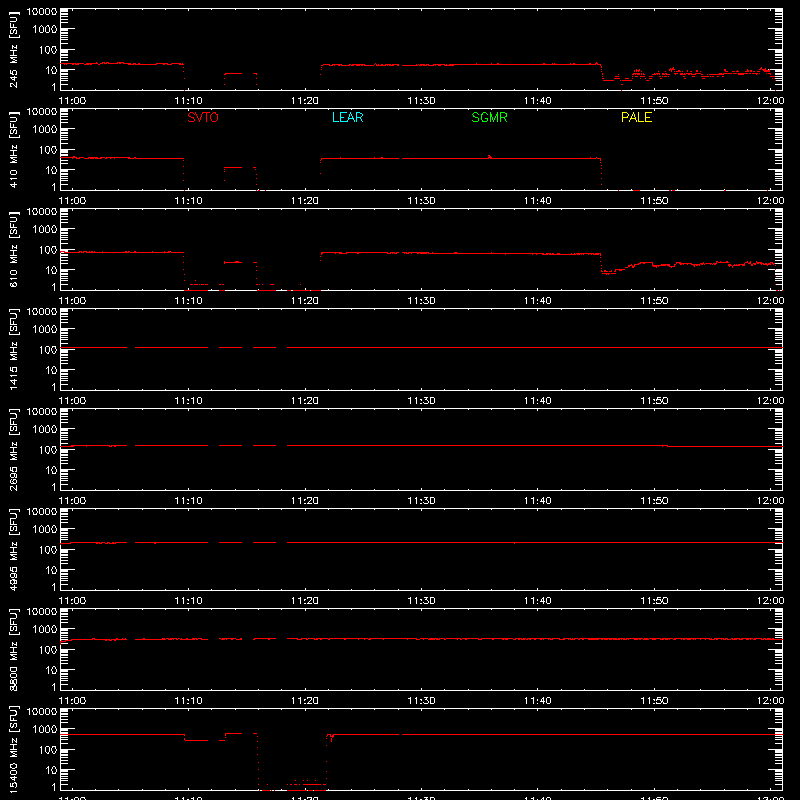Click the red 4995 MHz flux trace
The width and height of the screenshot is (800, 800).
point(421,542)
